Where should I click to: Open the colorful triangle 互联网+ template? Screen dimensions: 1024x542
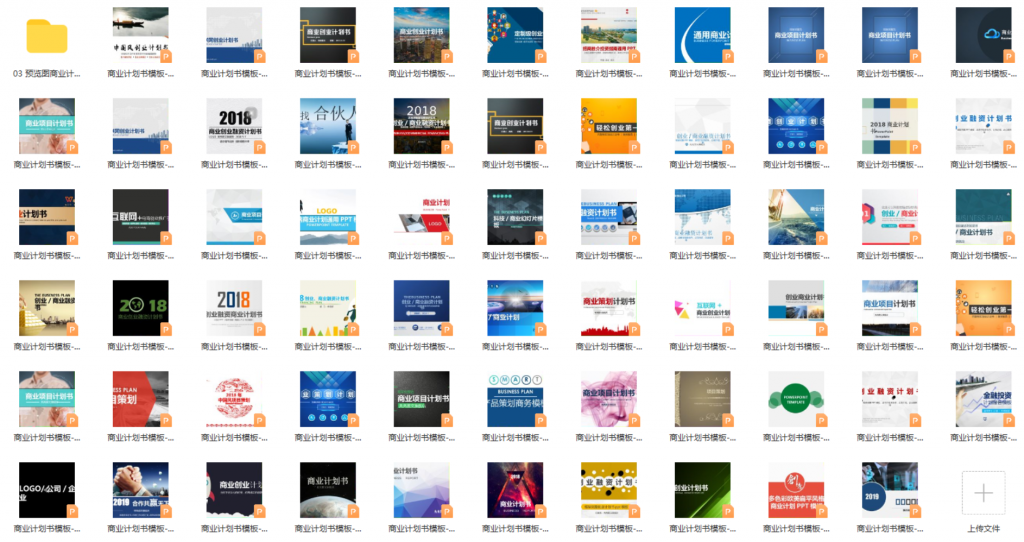[x=702, y=308]
